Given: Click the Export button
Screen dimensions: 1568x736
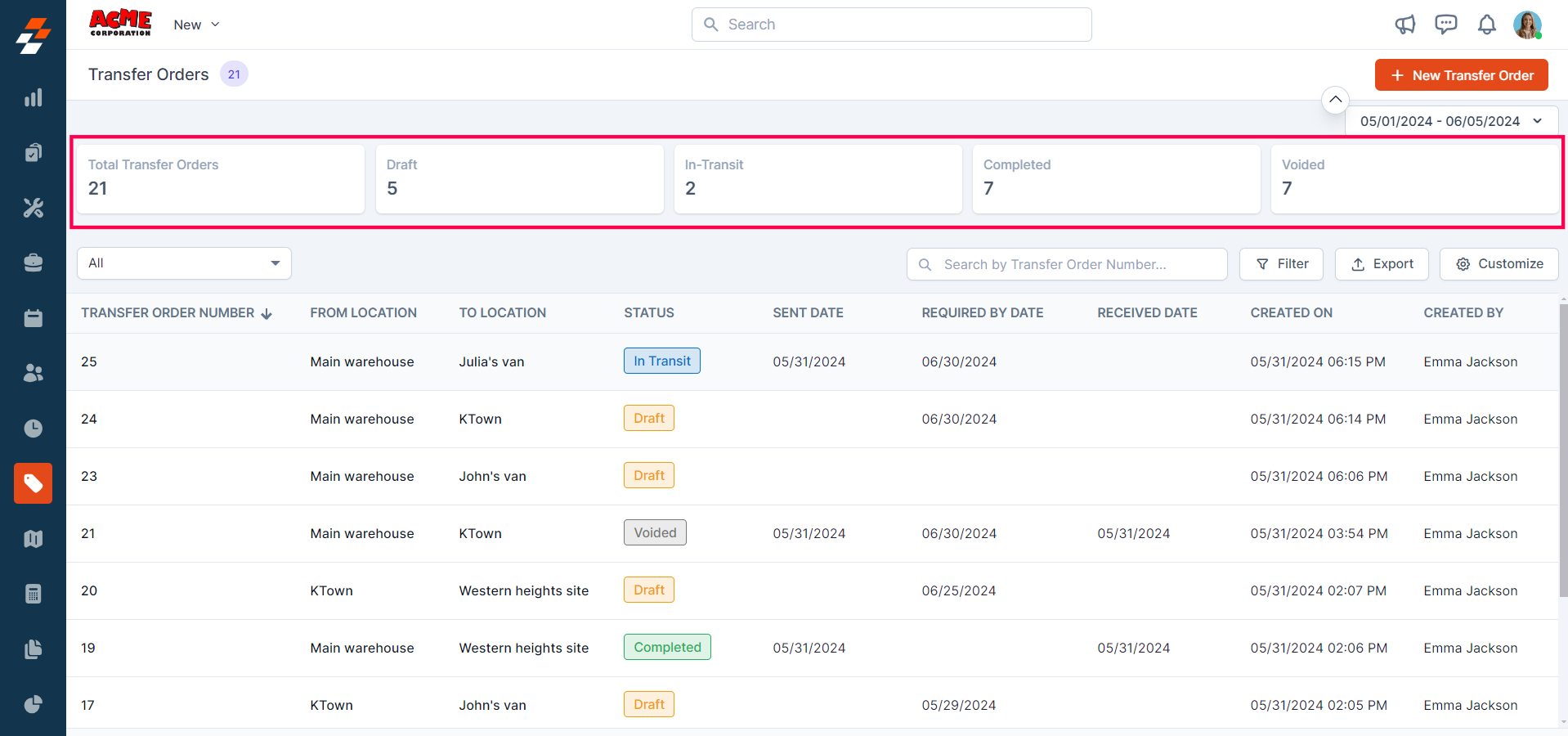Looking at the screenshot, I should coord(1382,264).
